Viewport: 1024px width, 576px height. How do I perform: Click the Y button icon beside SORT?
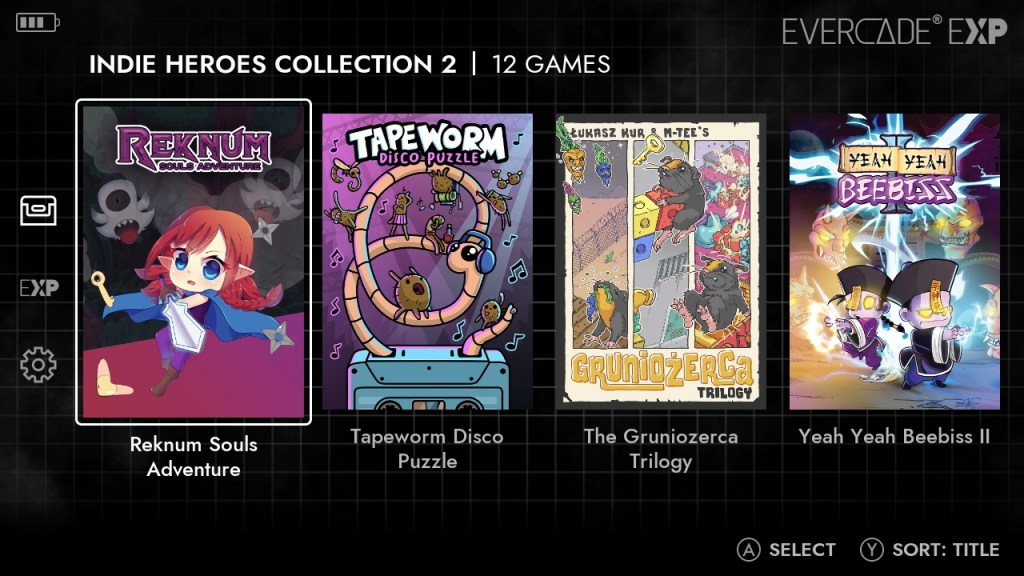click(871, 550)
